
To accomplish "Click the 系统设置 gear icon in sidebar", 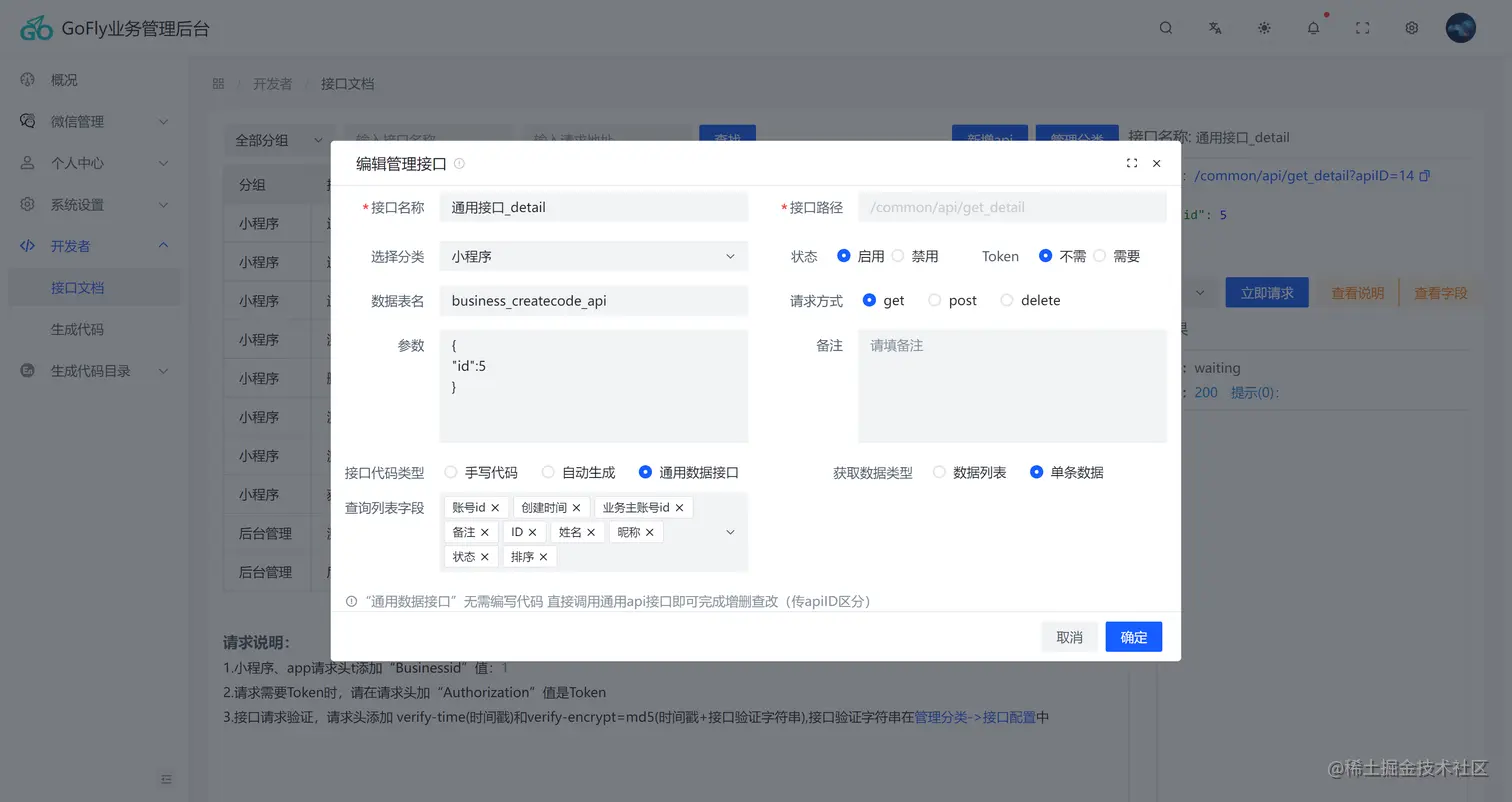I will click(x=28, y=204).
